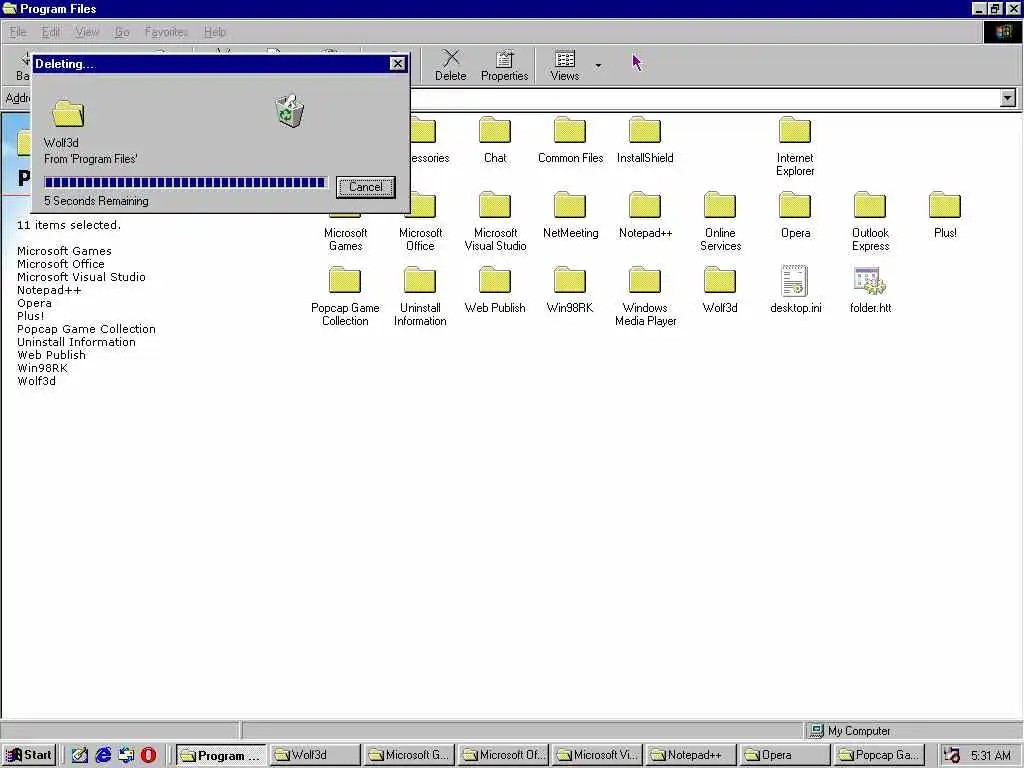
Task: Select the Chat folder
Action: point(495,140)
